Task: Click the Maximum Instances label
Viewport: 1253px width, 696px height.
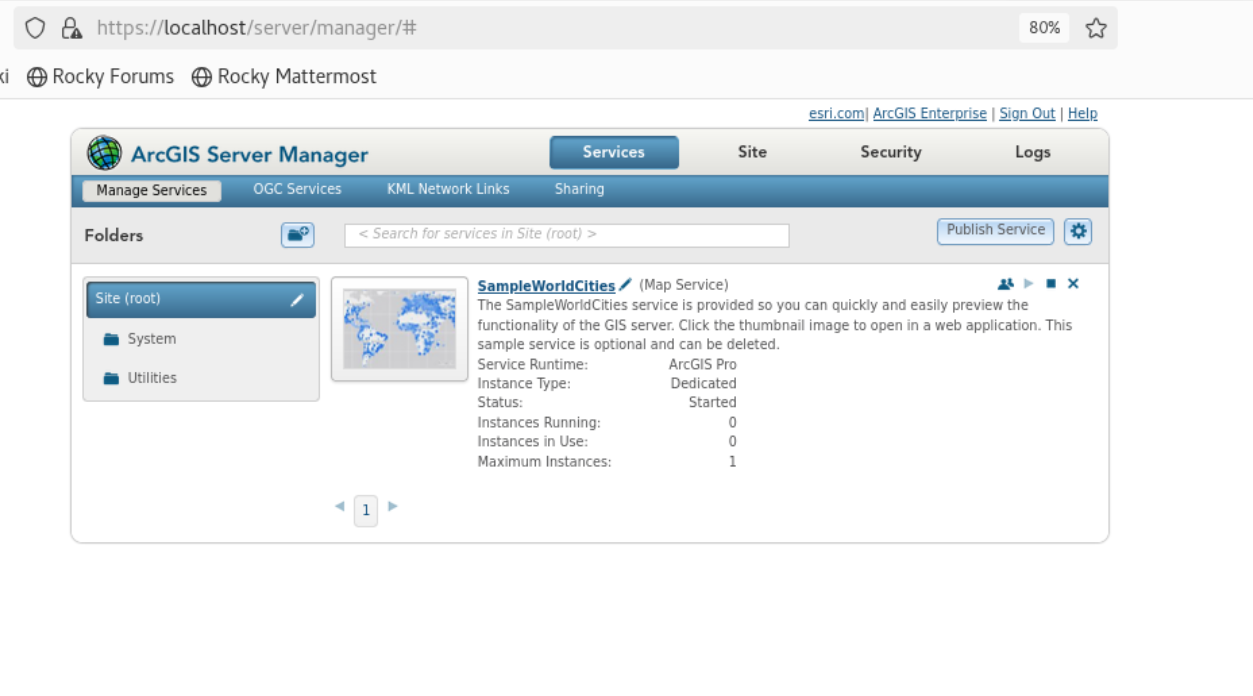Action: [545, 461]
